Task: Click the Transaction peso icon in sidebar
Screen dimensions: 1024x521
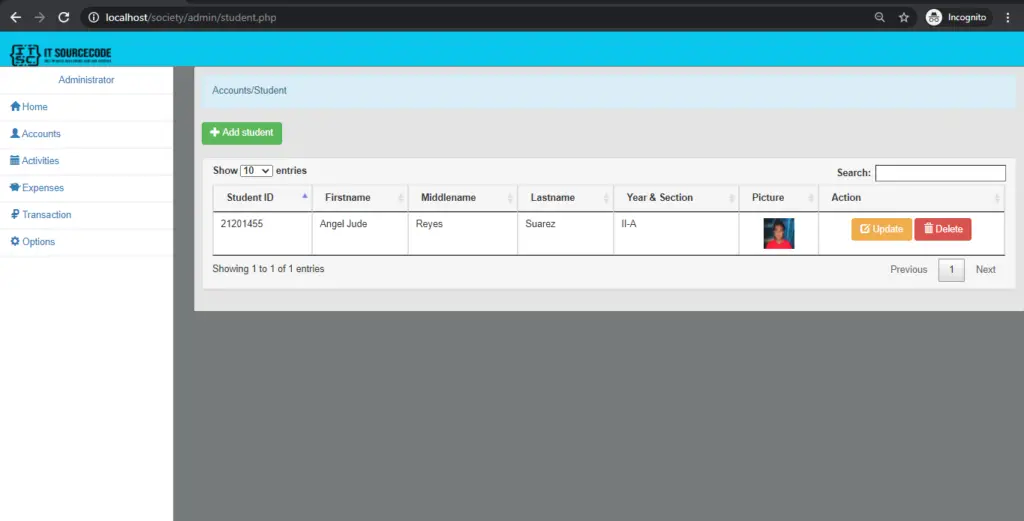Action: pos(15,215)
